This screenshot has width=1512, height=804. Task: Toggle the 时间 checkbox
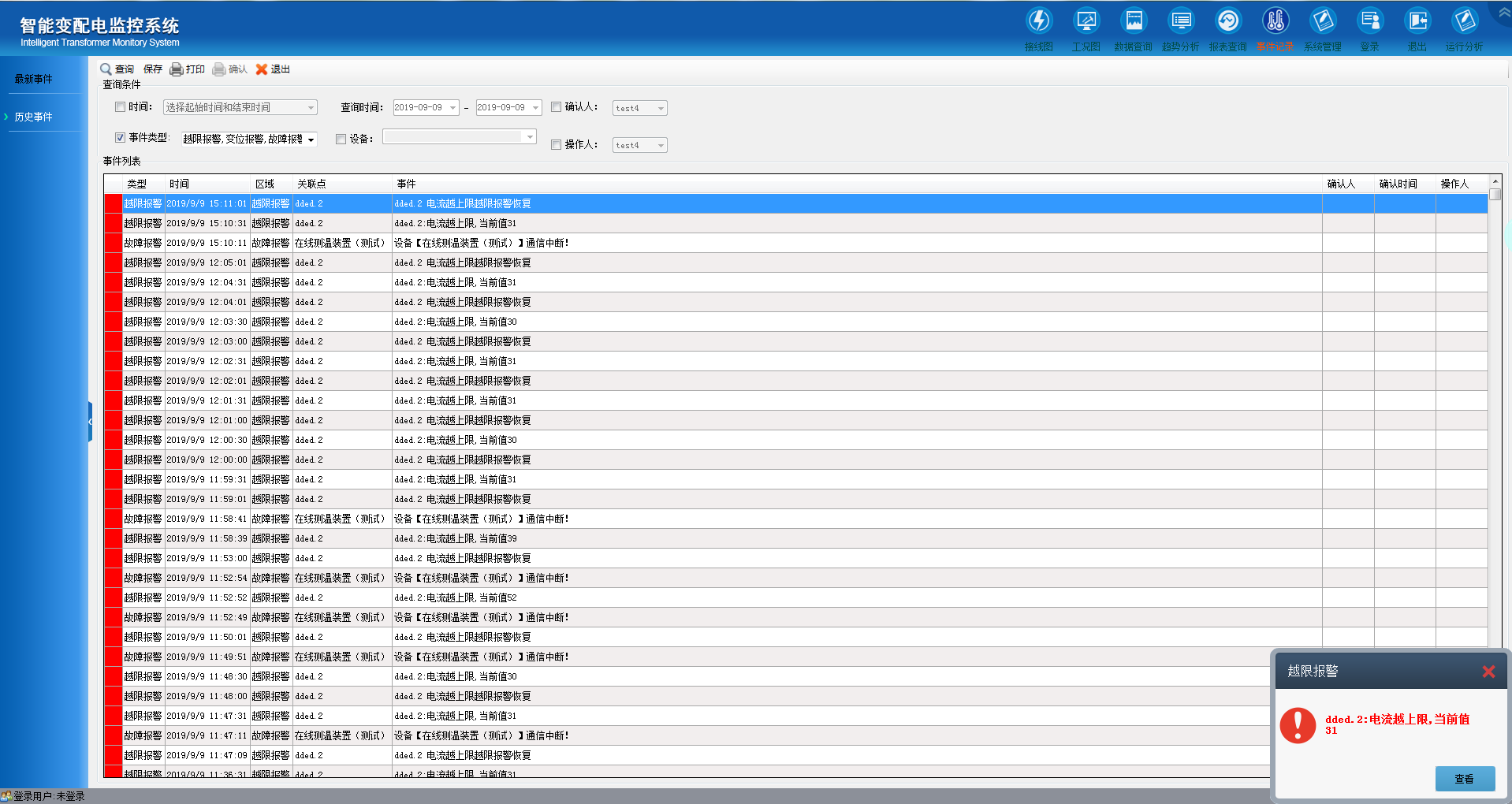121,107
